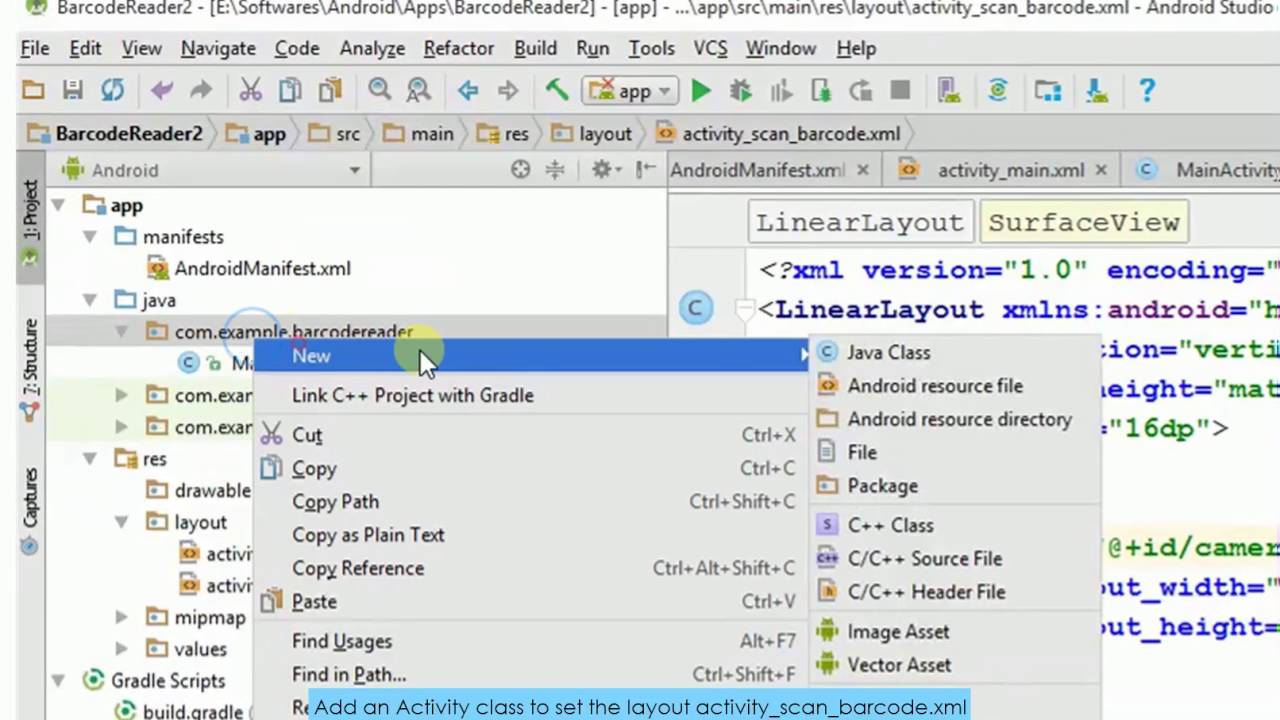Expand the values folder
Image resolution: width=1280 pixels, height=720 pixels.
[121, 649]
